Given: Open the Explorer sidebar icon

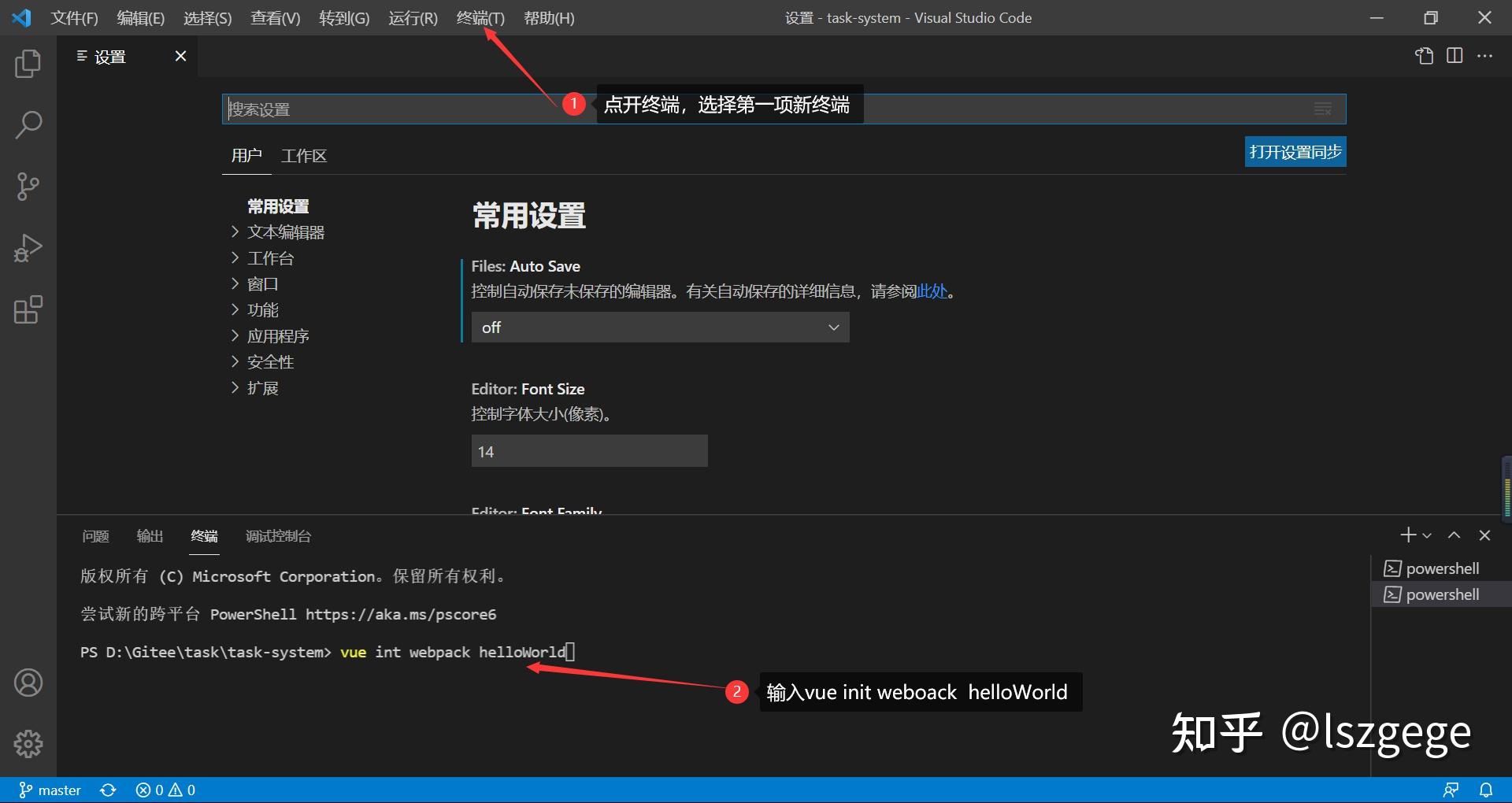Looking at the screenshot, I should [29, 64].
